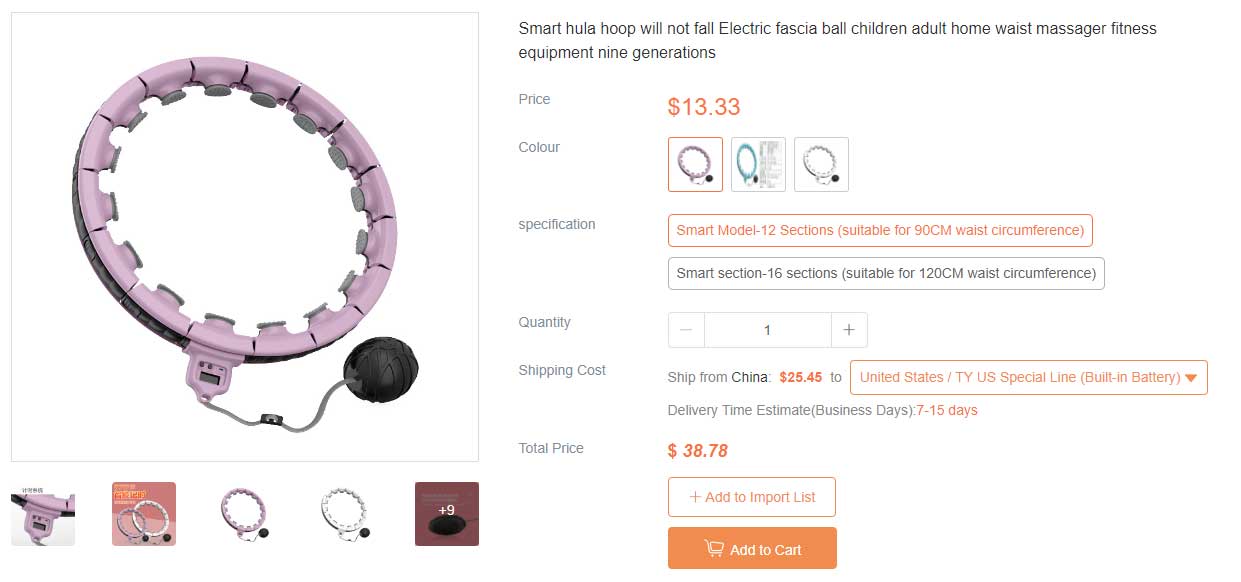Screen dimensions: 1241x582
Task: Click the plus icon in Add to Import List
Action: pos(695,497)
